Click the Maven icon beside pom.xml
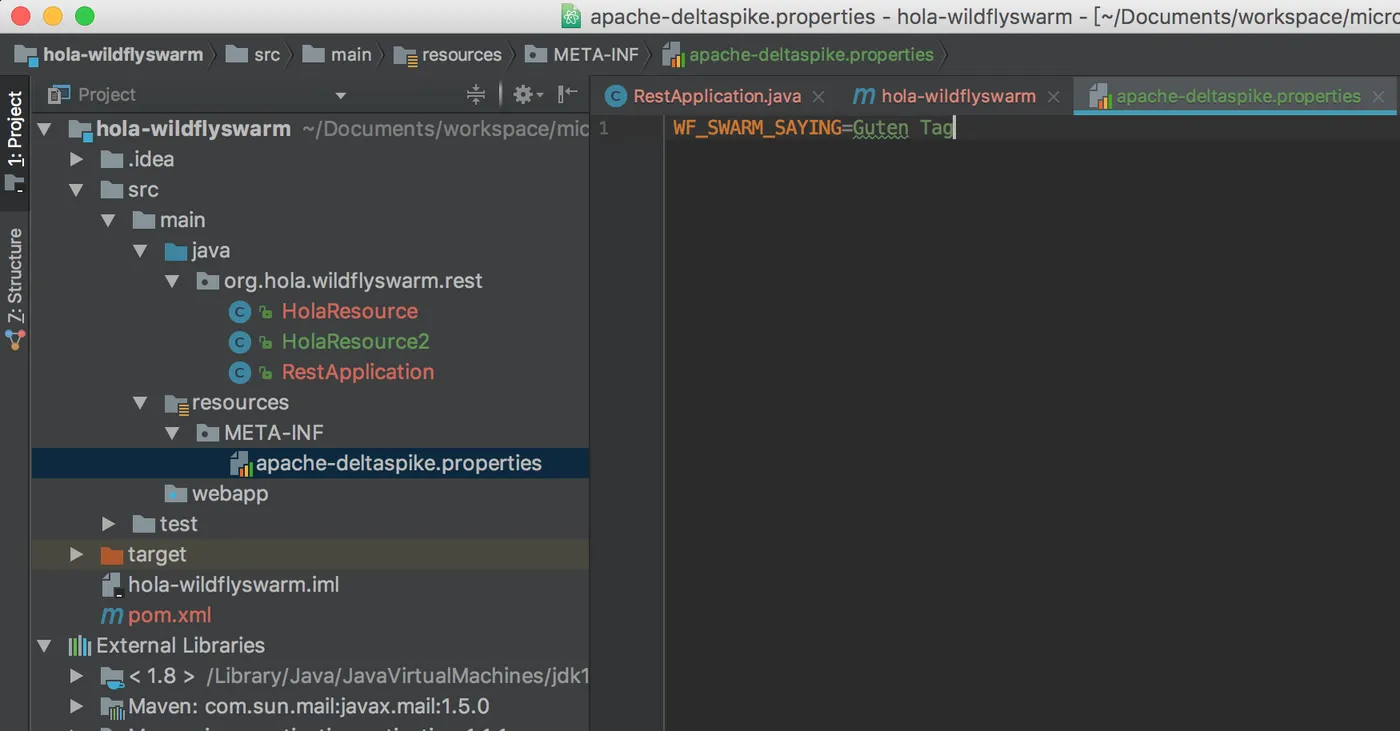 tap(112, 616)
